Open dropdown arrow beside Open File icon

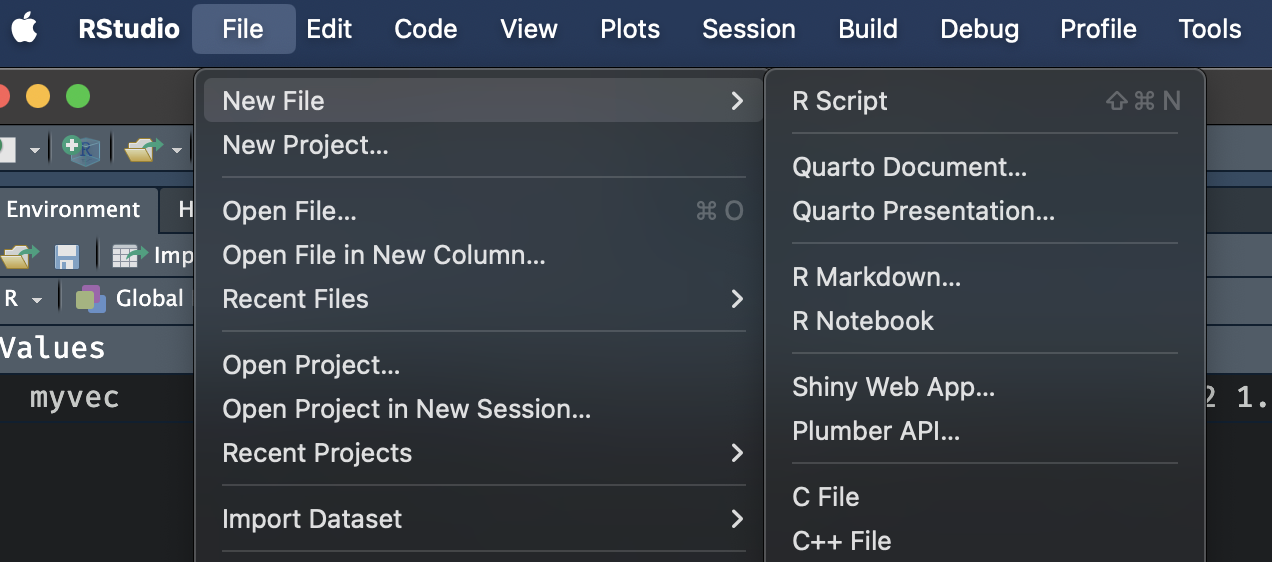pyautogui.click(x=177, y=150)
